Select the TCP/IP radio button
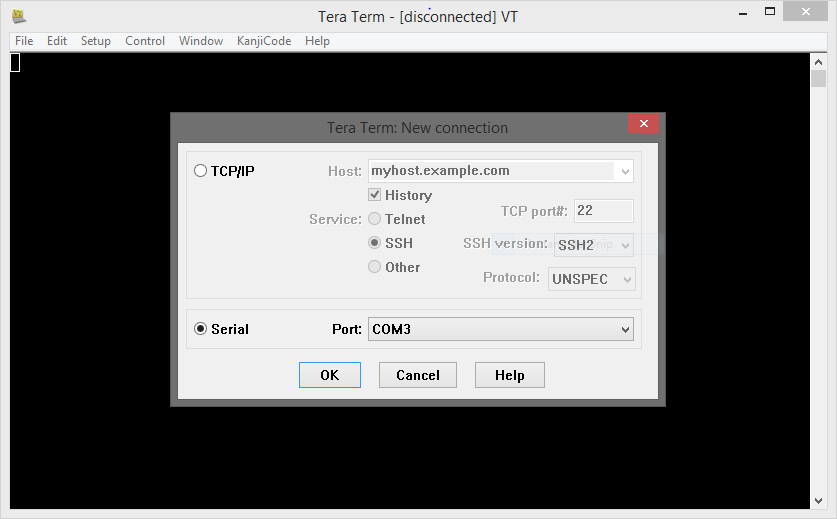This screenshot has height=519, width=837. (200, 171)
